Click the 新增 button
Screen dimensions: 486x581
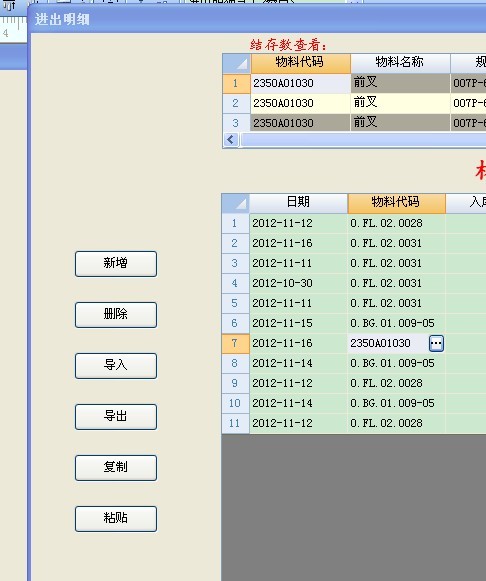click(x=116, y=264)
